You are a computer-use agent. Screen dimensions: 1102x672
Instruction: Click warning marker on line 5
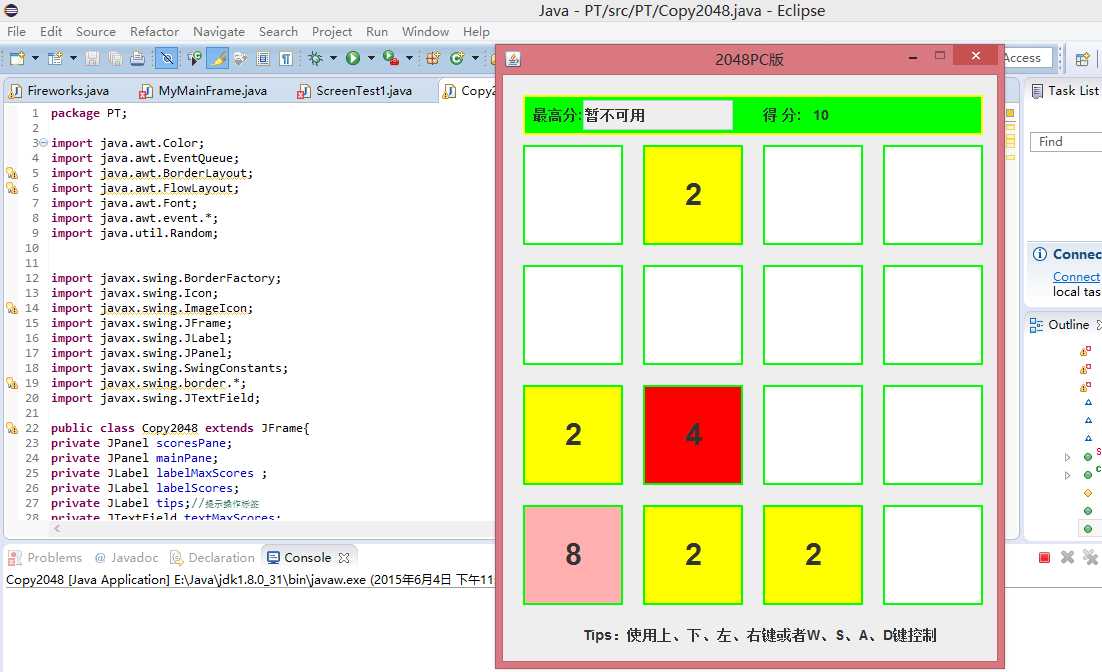(x=11, y=173)
